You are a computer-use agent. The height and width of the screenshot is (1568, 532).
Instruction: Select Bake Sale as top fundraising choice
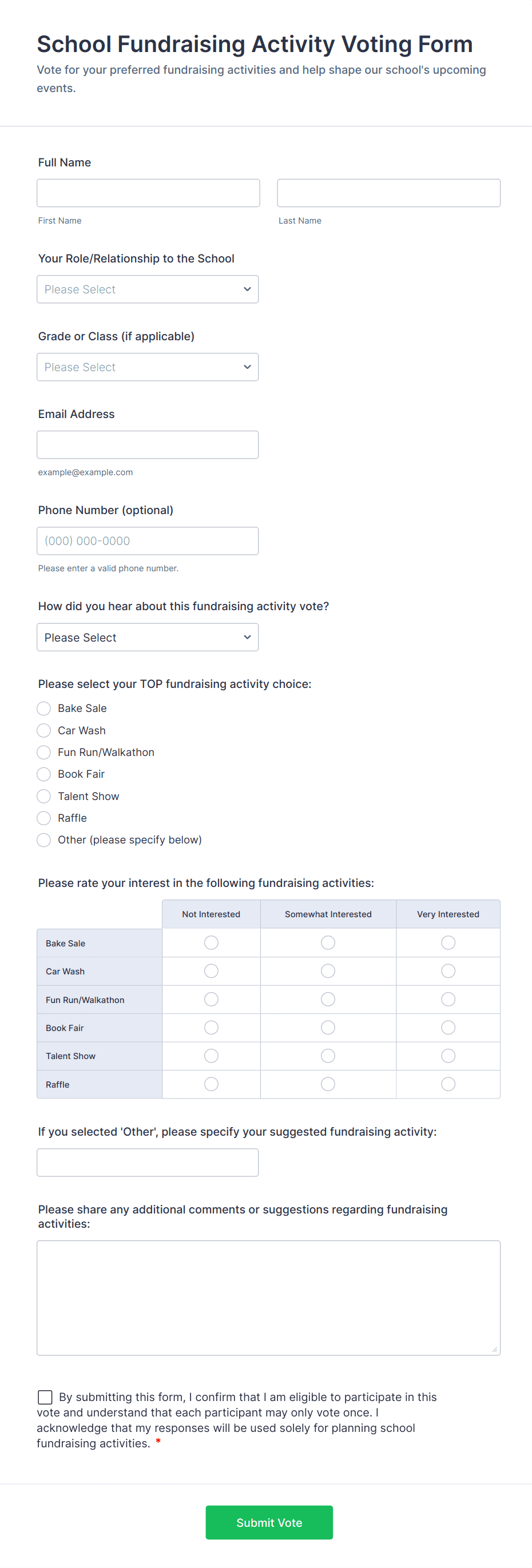click(x=43, y=708)
